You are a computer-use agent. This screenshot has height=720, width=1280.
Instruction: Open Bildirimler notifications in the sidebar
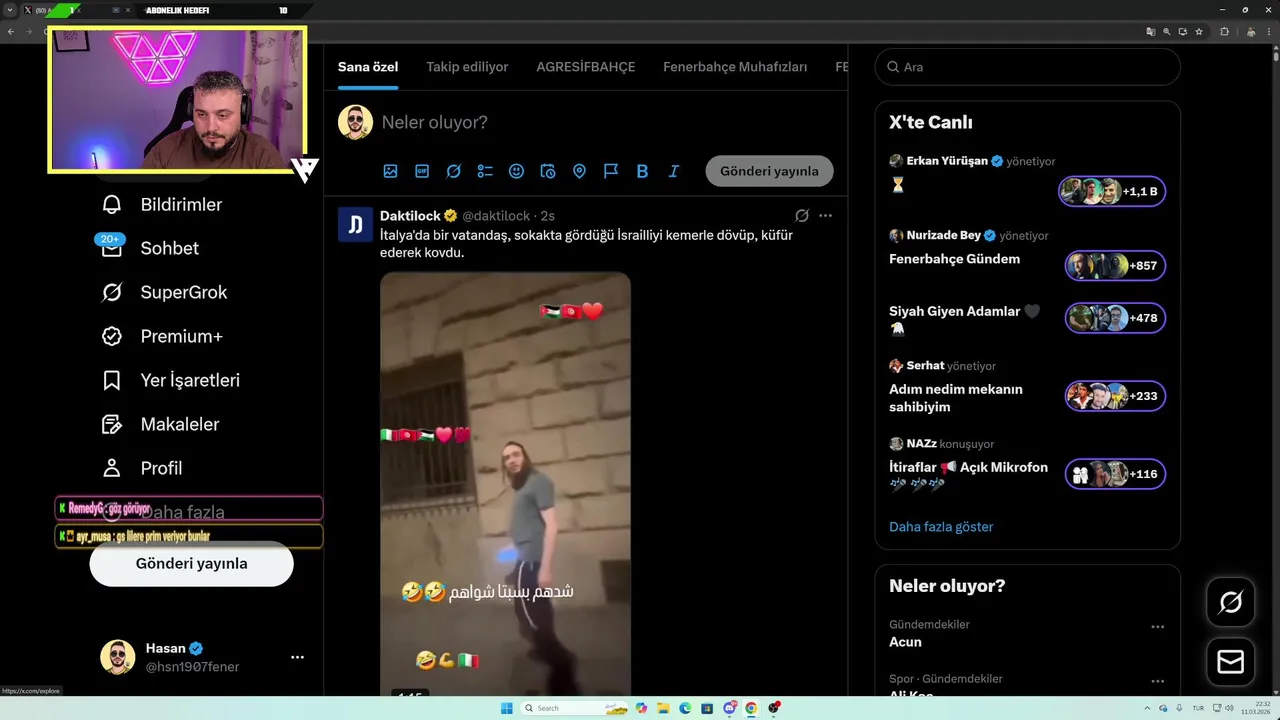coord(162,205)
